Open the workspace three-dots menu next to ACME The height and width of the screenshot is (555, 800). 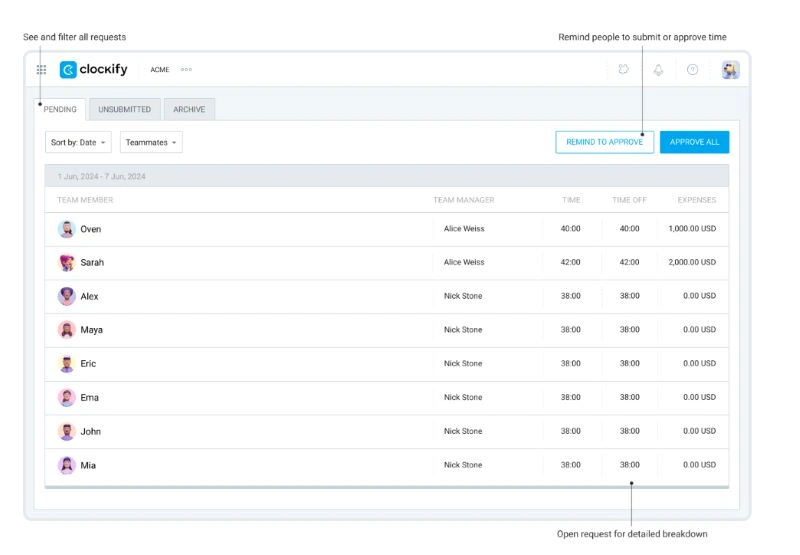pos(186,70)
